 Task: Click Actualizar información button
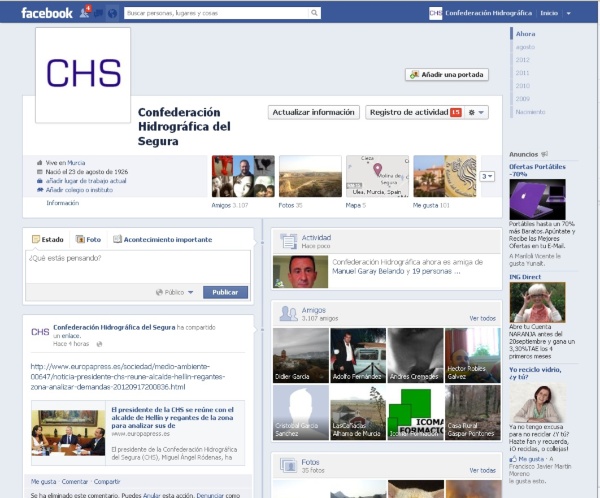[313, 113]
